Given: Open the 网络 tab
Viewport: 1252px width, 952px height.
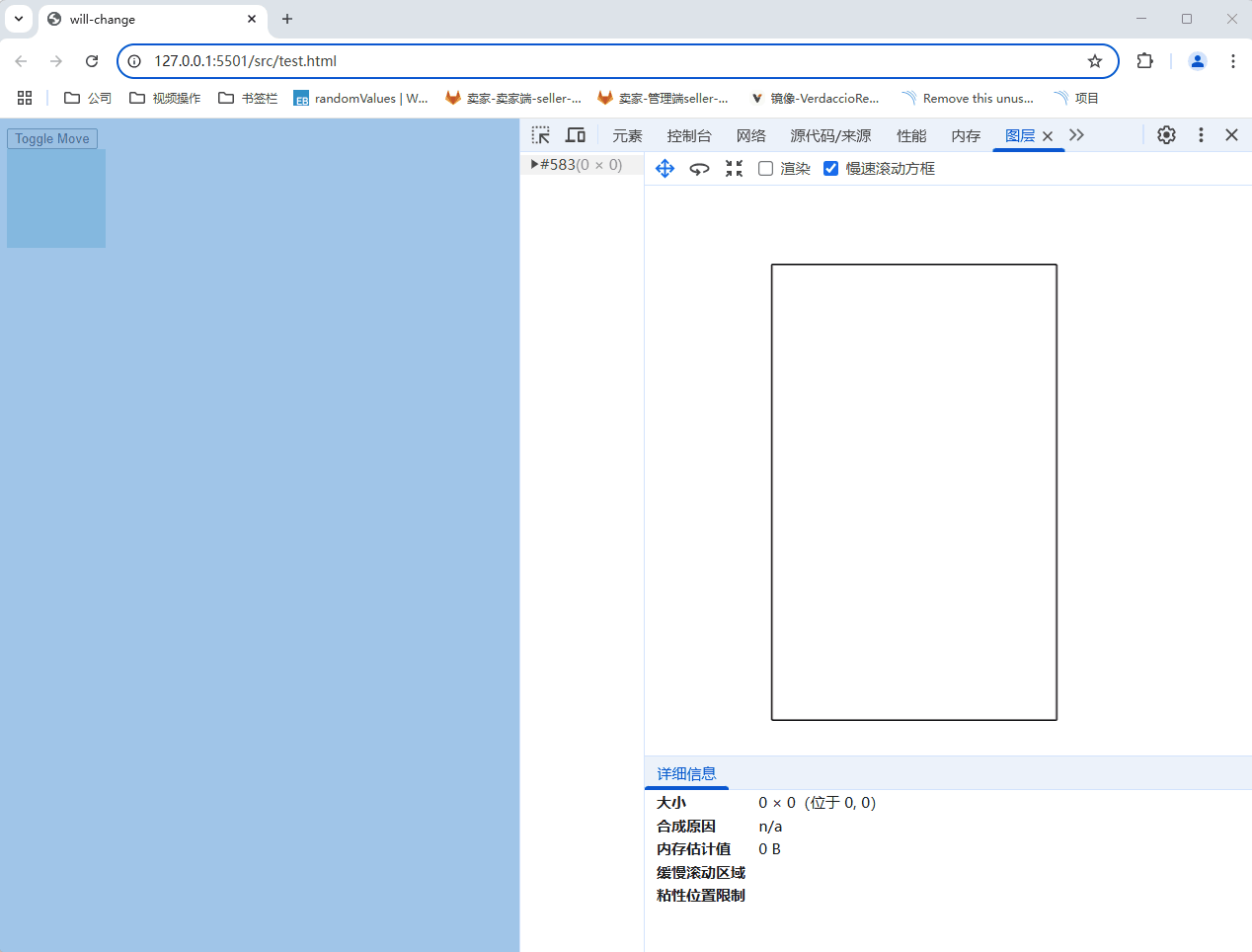Looking at the screenshot, I should coord(750,136).
